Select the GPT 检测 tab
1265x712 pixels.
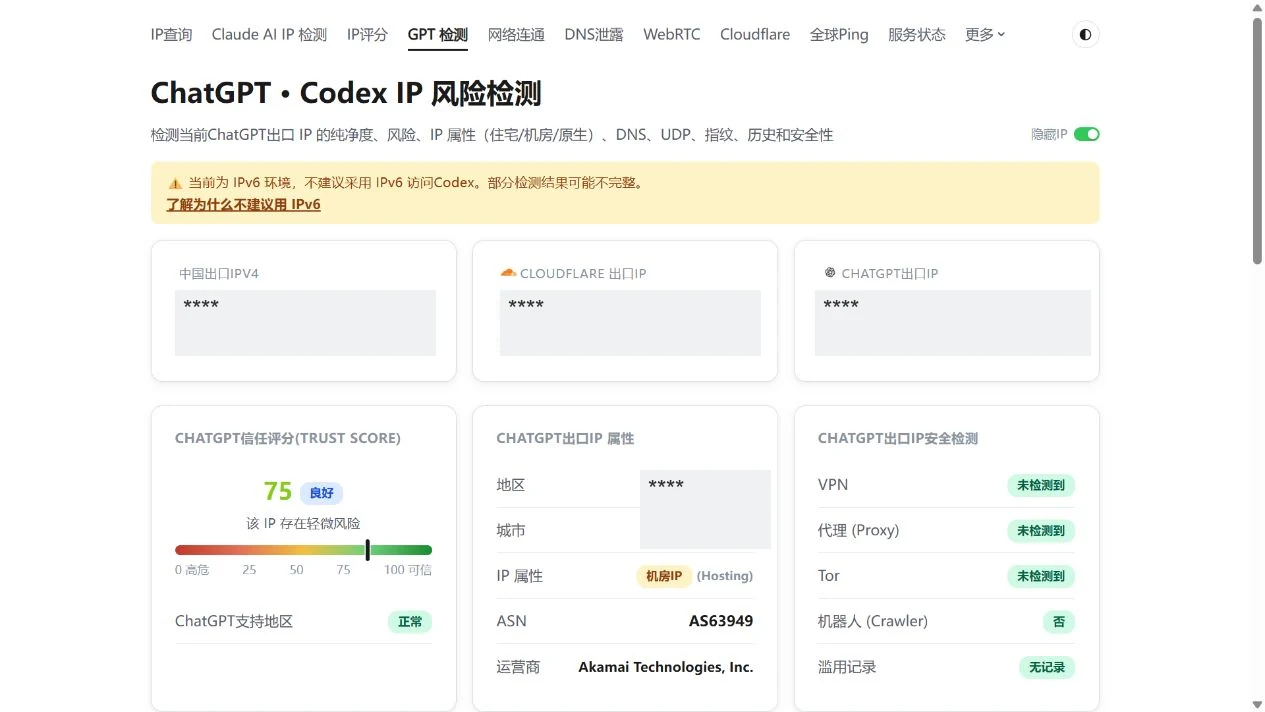438,34
